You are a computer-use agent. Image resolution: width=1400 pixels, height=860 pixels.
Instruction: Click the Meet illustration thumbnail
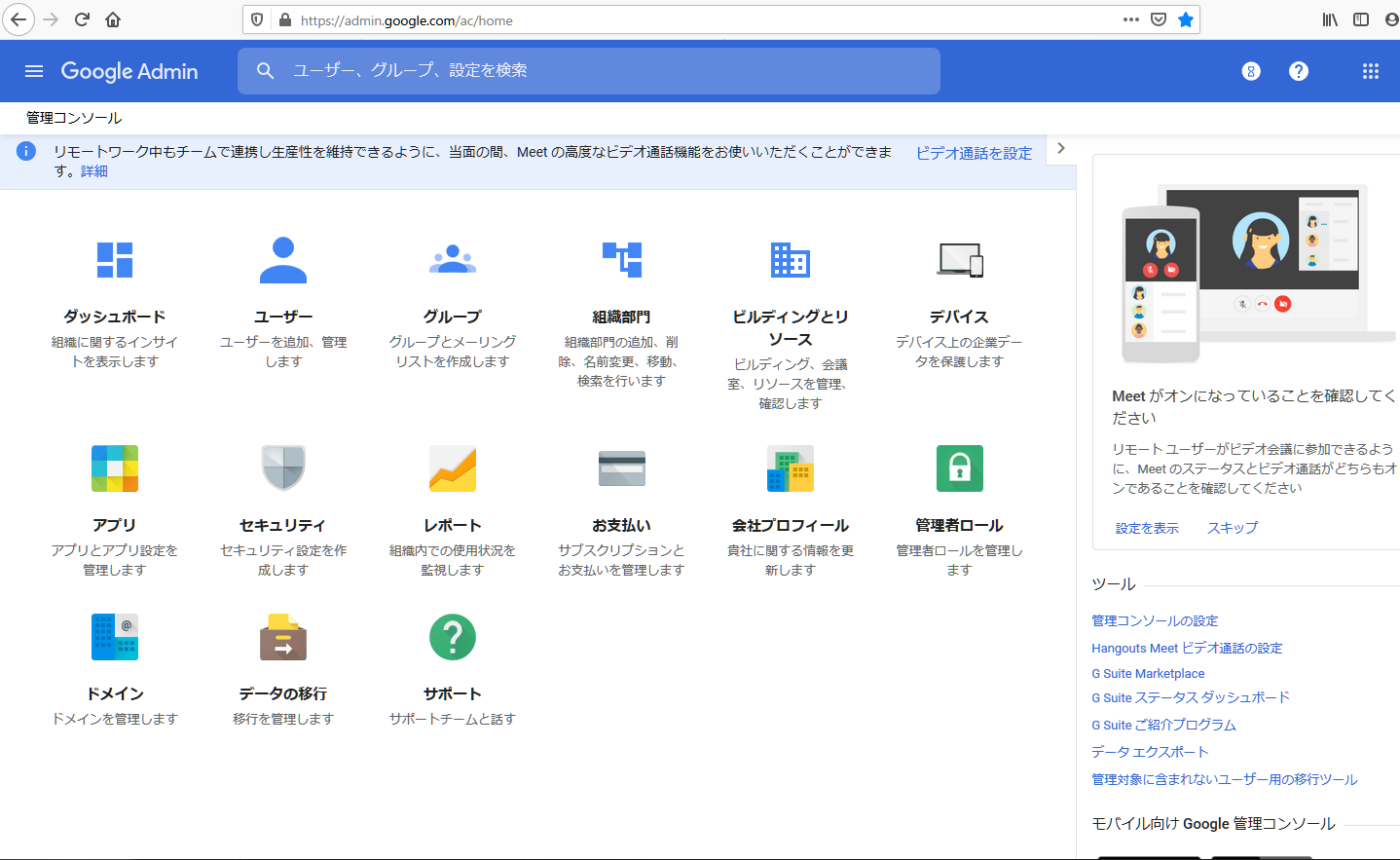(1258, 274)
